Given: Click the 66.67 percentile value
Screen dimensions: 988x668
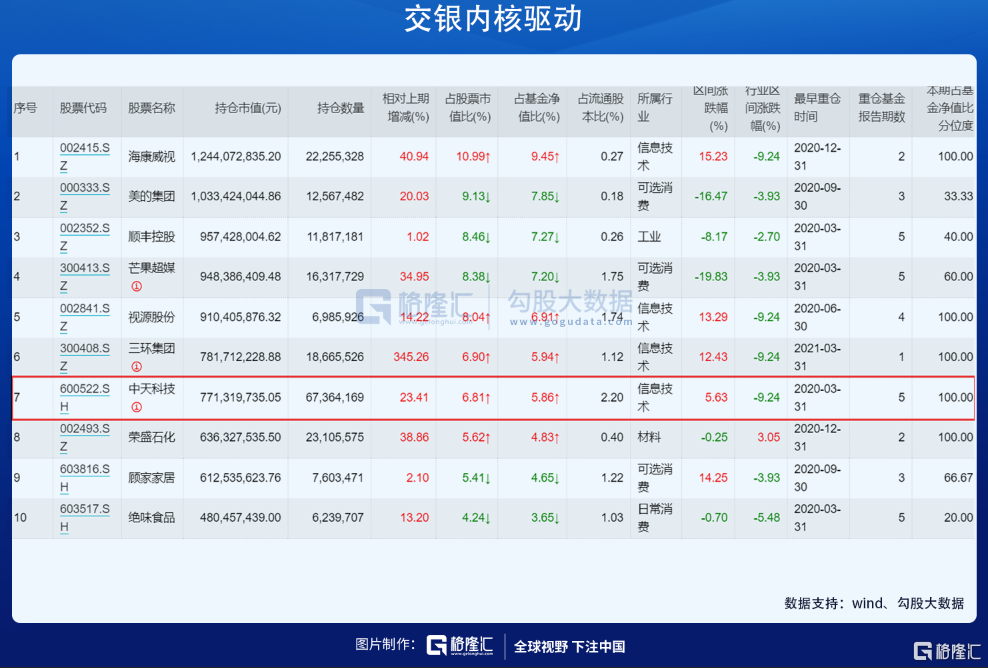Looking at the screenshot, I should tap(958, 478).
